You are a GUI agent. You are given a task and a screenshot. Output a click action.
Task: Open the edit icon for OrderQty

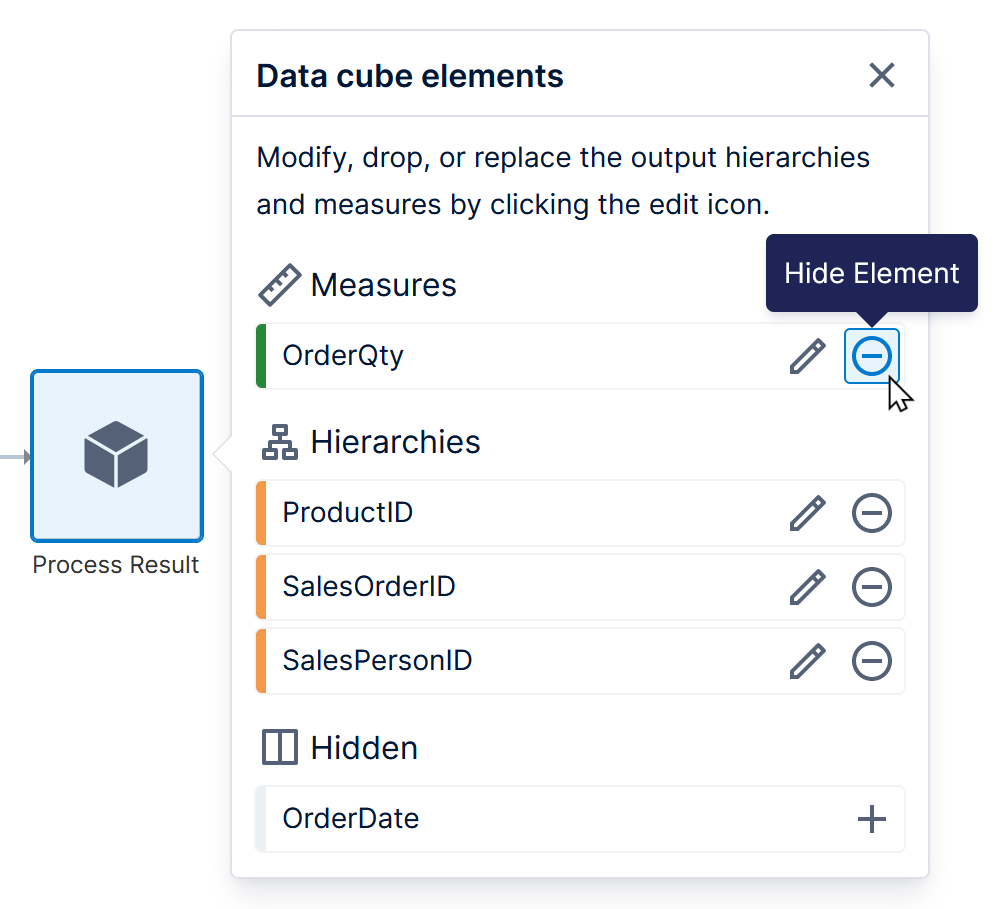coord(807,356)
